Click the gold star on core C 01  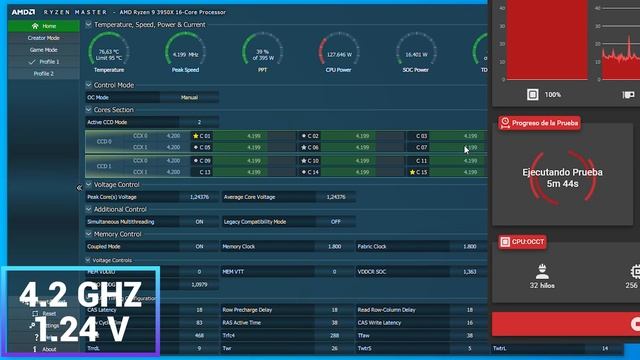coord(196,136)
